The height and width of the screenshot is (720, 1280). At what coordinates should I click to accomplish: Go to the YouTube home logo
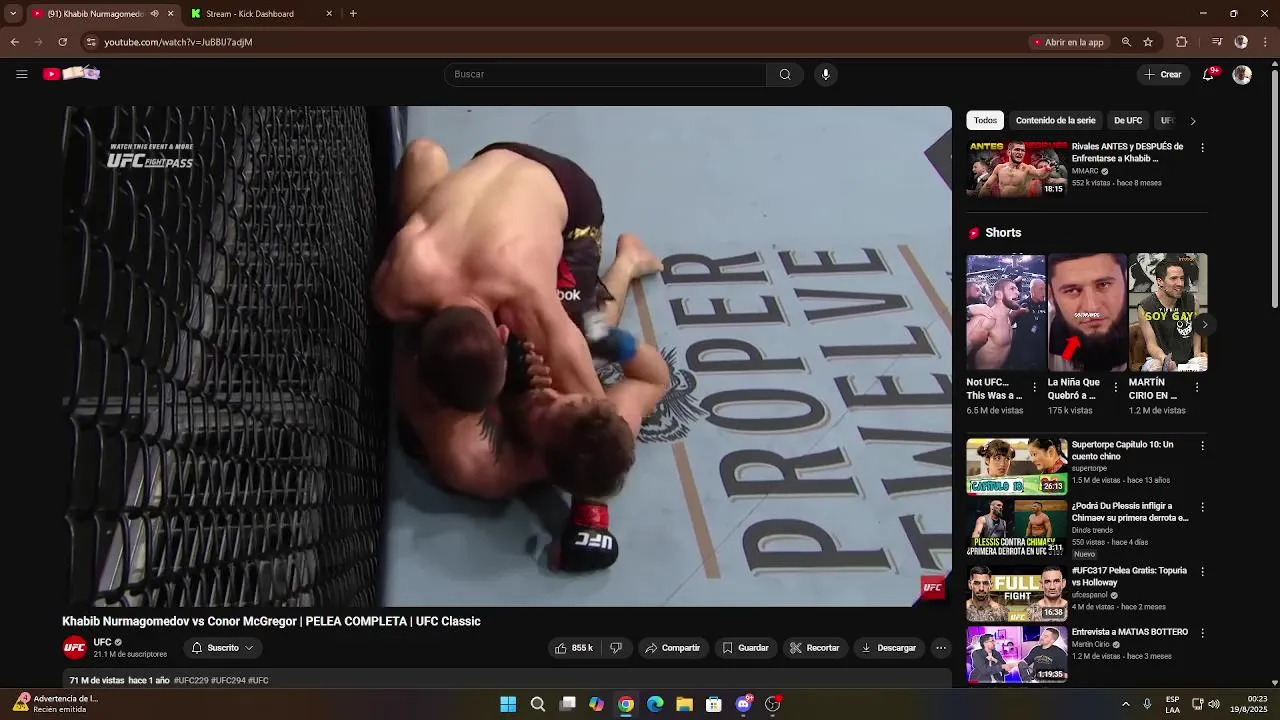(71, 73)
